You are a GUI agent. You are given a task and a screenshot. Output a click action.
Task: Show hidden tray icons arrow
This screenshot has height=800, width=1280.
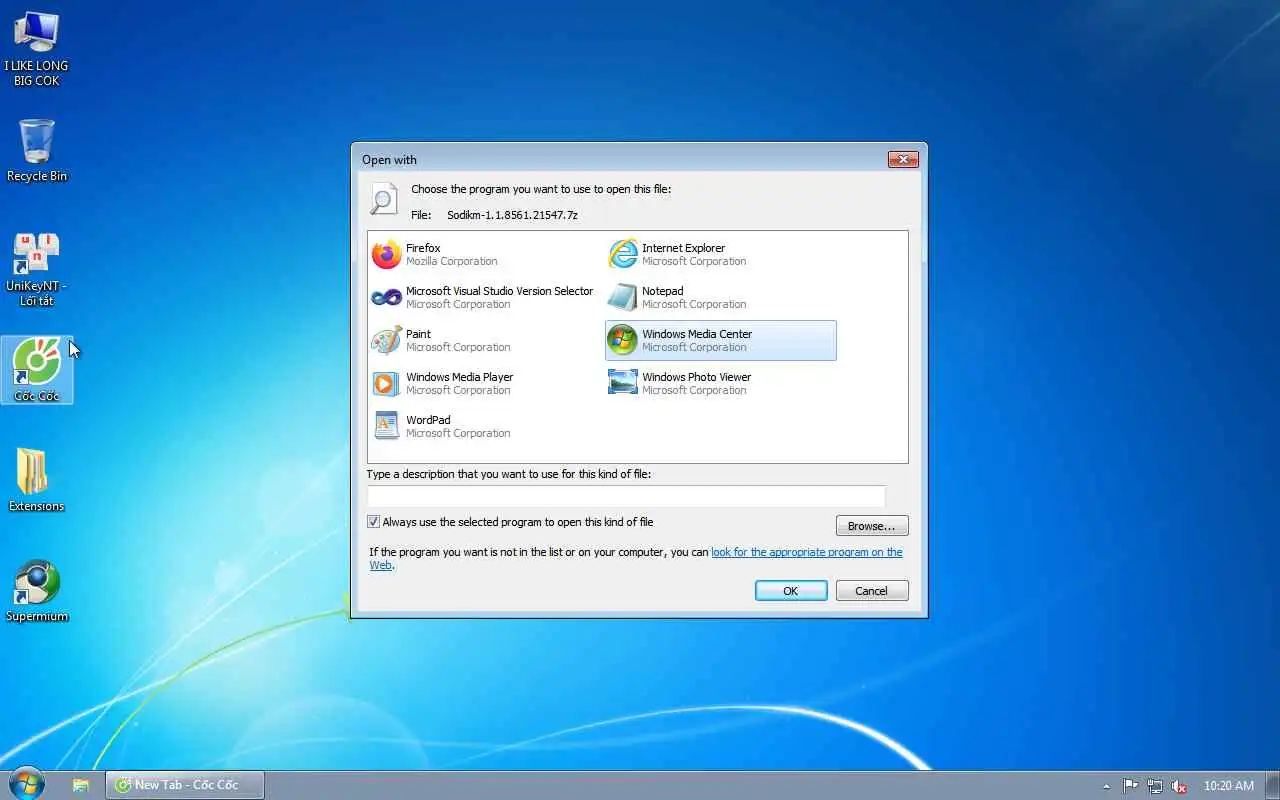1106,786
